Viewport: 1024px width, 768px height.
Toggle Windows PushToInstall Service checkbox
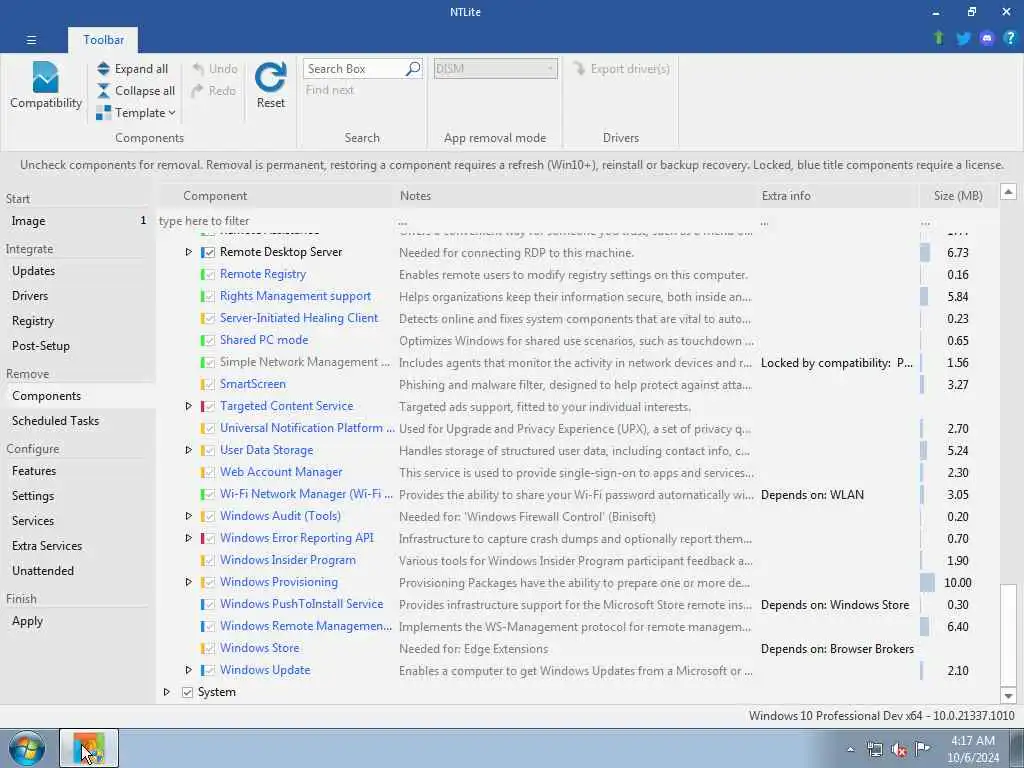tap(210, 605)
